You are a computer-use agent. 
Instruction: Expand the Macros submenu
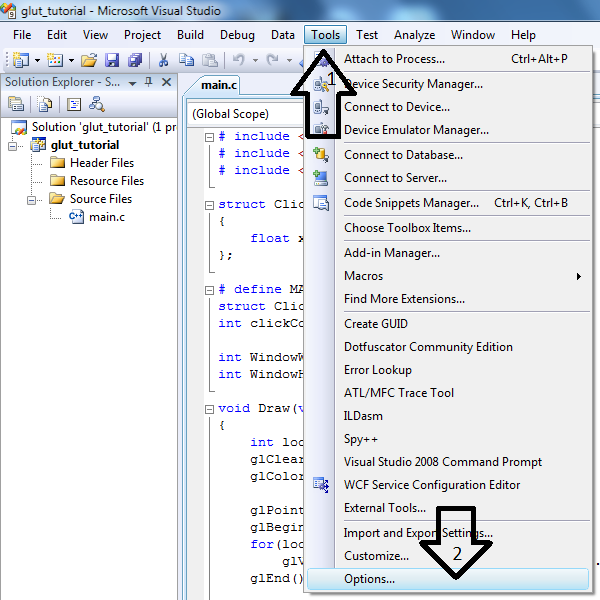click(448, 276)
